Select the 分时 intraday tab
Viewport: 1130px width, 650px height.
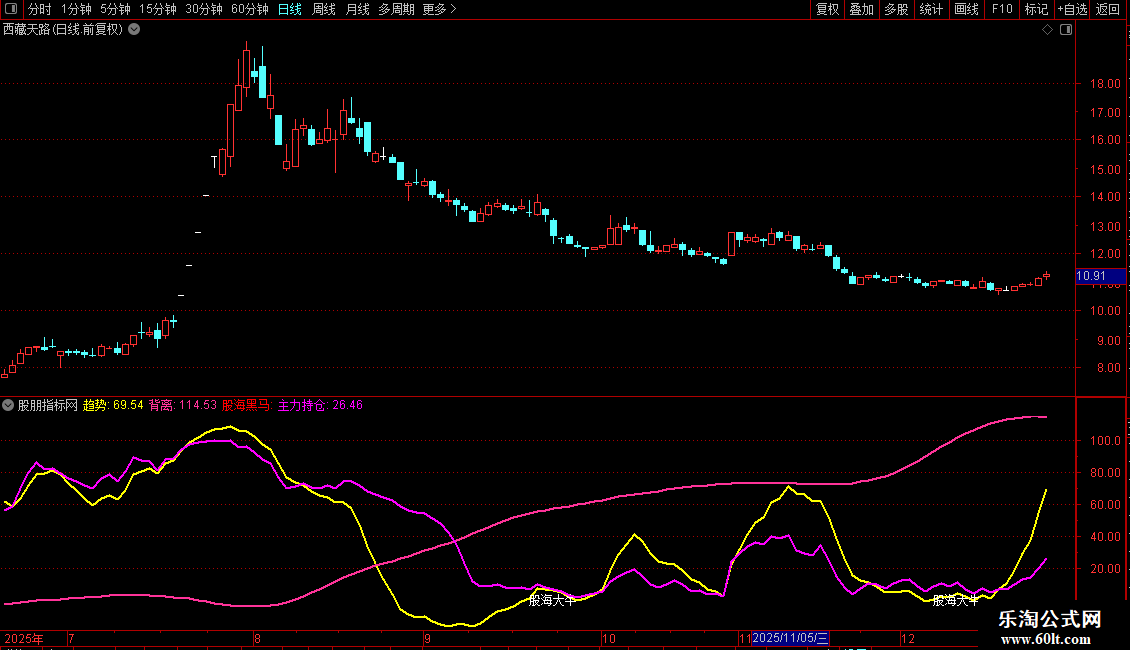[x=39, y=10]
